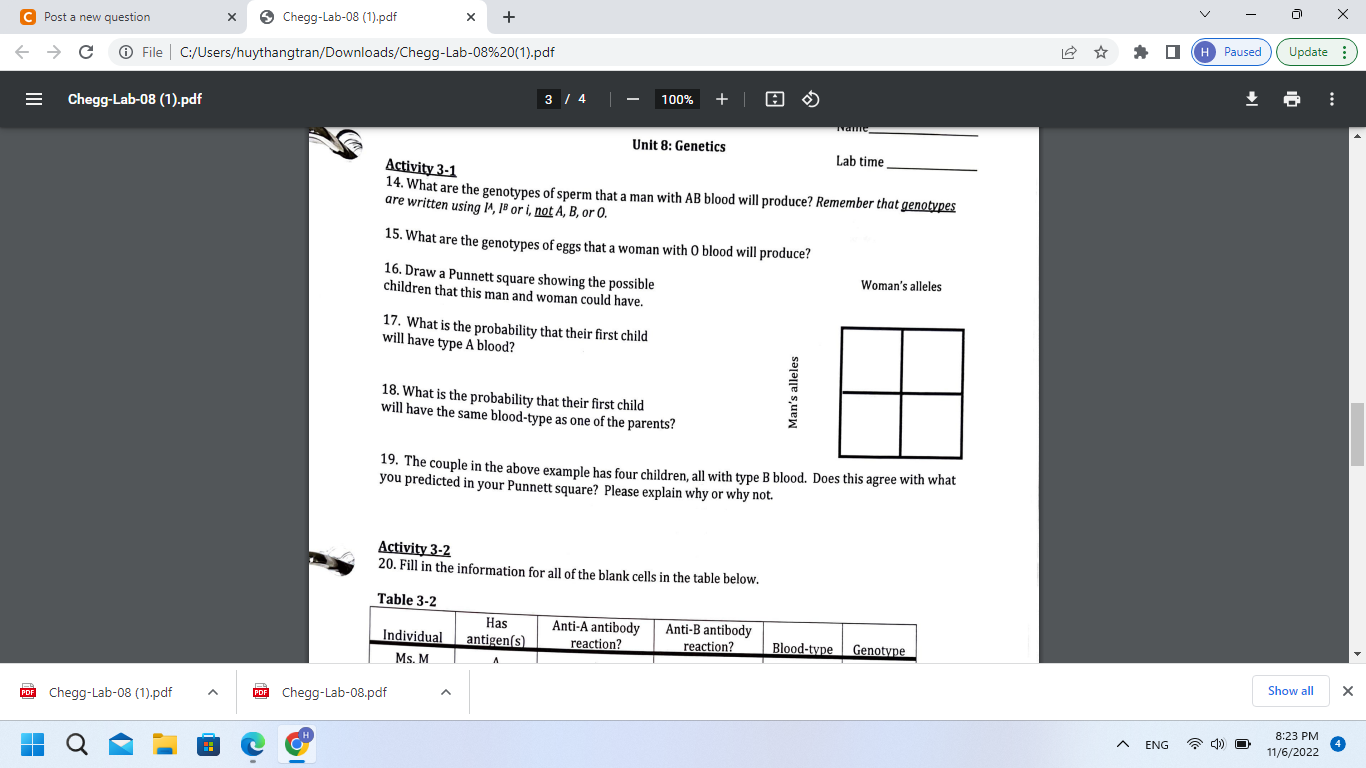
Task: Click the scrollbar down arrow
Action: 1357,654
